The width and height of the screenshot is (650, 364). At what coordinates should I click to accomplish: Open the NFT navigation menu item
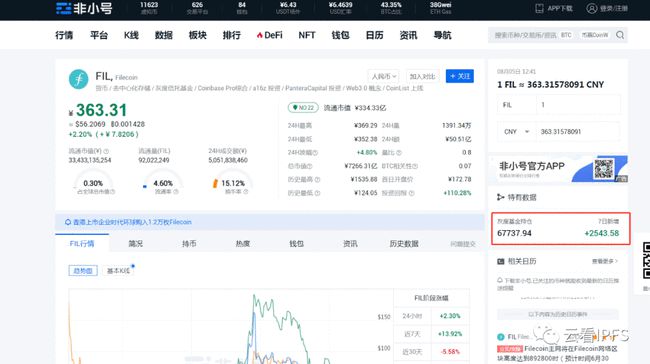click(x=307, y=36)
